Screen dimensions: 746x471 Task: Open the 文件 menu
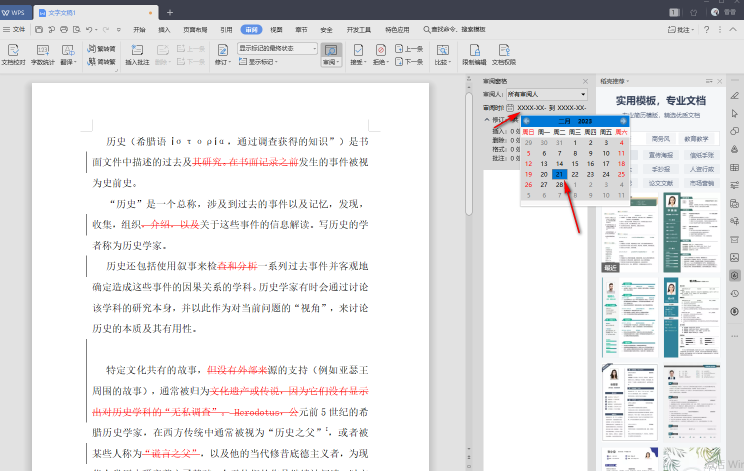pos(18,29)
